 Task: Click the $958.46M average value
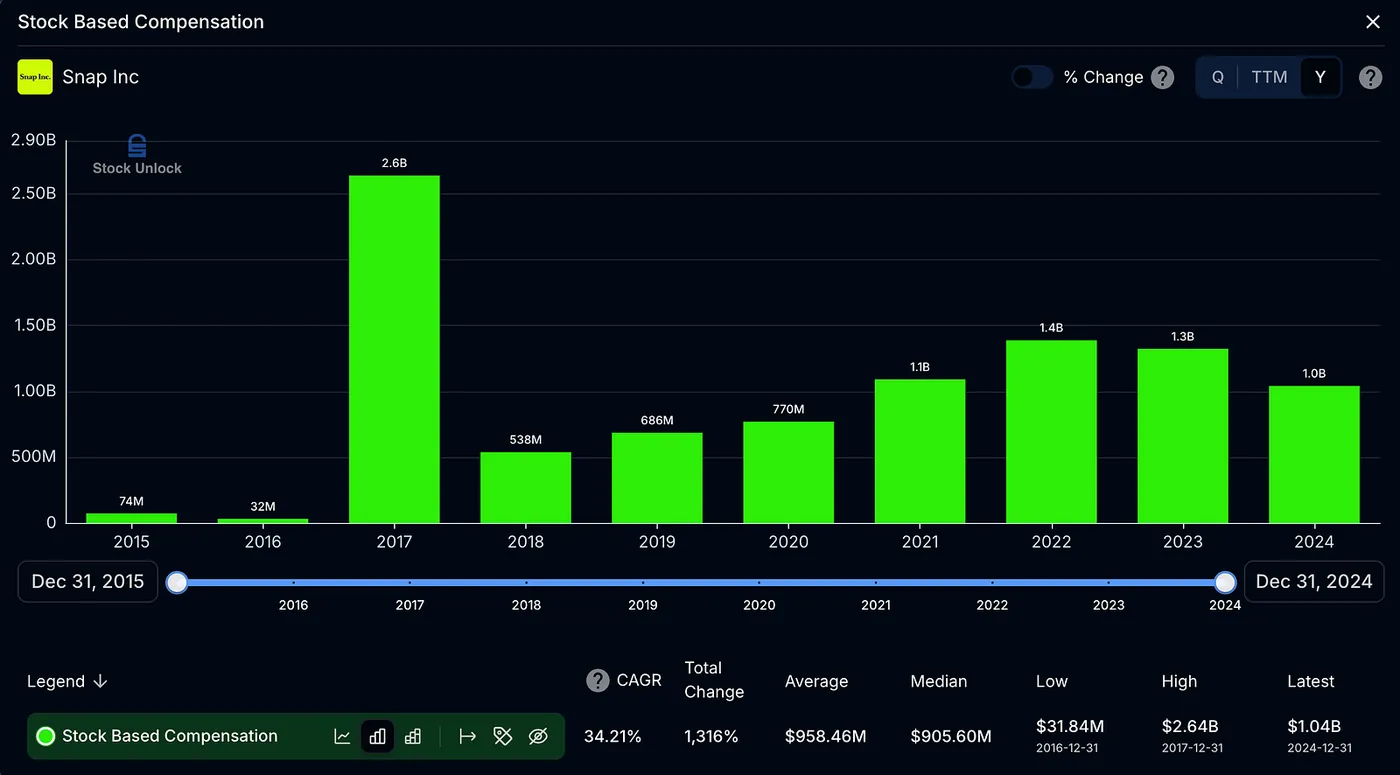click(x=826, y=737)
